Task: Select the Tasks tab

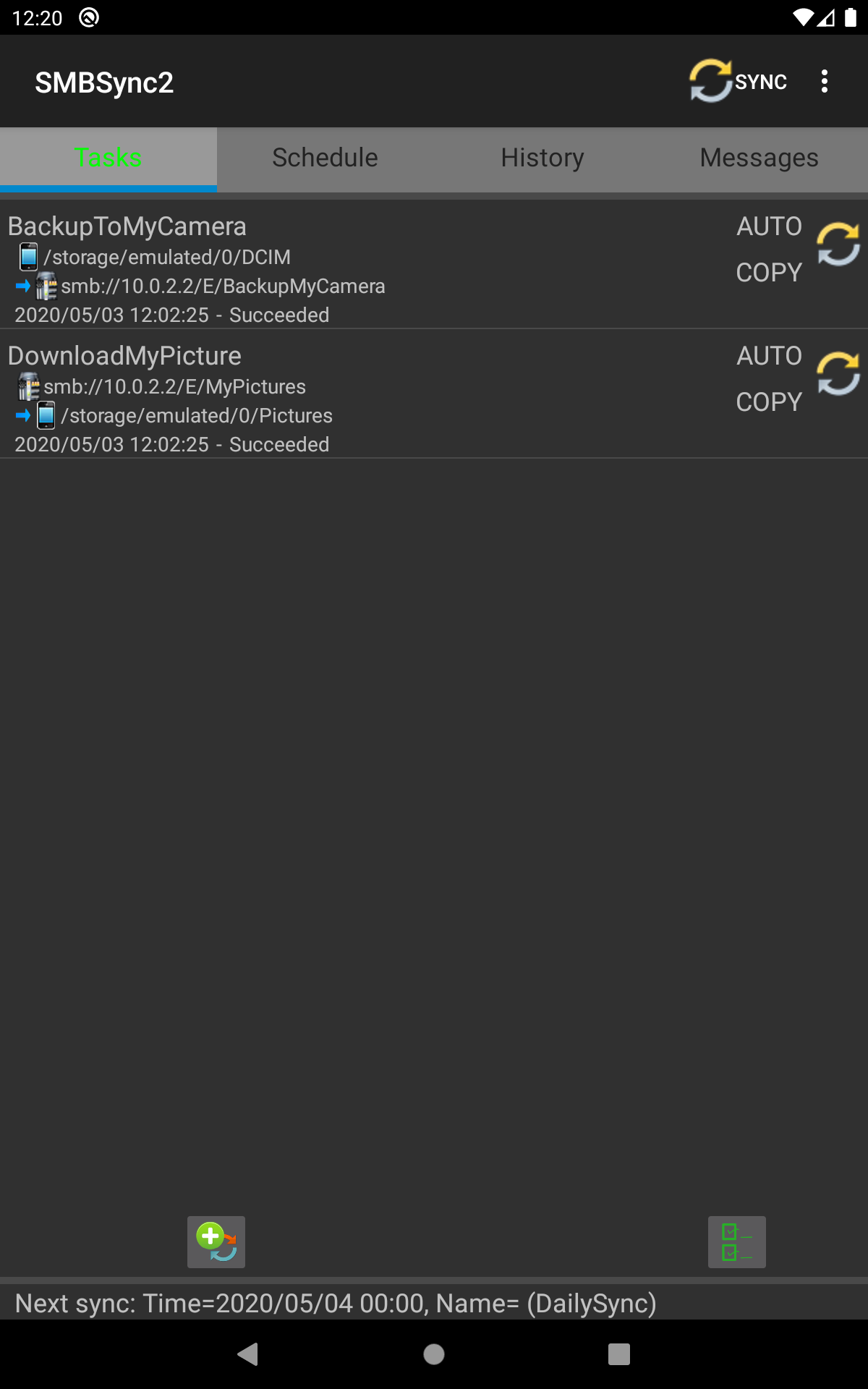Action: [109, 158]
